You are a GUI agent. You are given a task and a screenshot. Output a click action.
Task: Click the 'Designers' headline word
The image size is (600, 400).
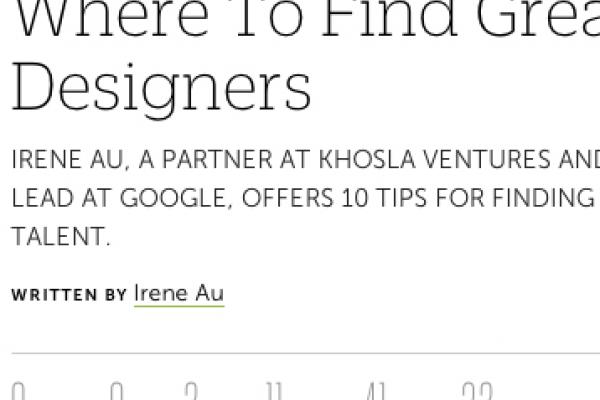[161, 89]
